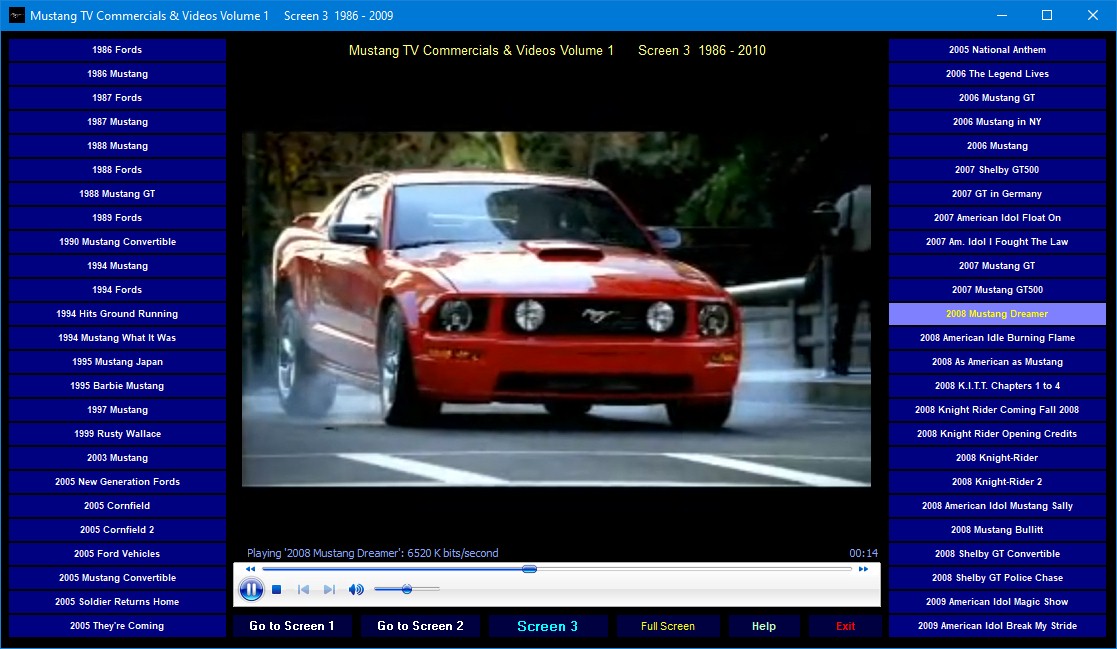Play 2005 National Anthem video
Viewport: 1117px width, 649px height.
pyautogui.click(x=997, y=50)
